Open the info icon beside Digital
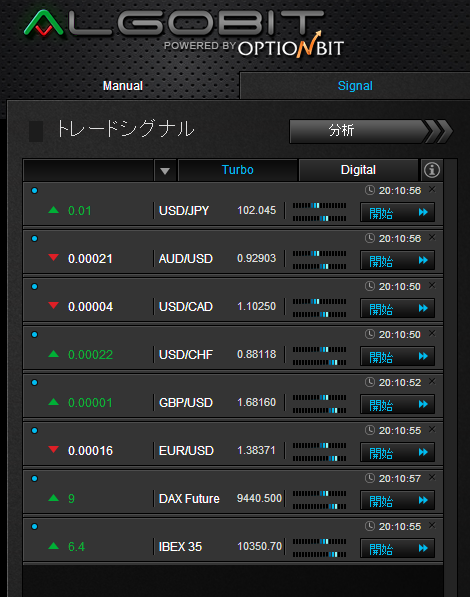 [x=432, y=170]
